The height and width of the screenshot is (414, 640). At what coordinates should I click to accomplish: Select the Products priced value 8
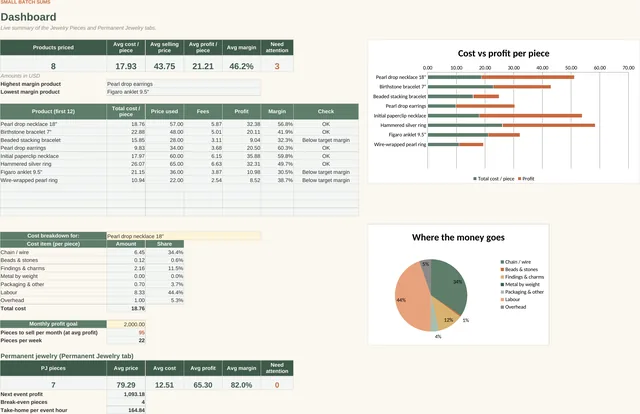click(x=53, y=66)
